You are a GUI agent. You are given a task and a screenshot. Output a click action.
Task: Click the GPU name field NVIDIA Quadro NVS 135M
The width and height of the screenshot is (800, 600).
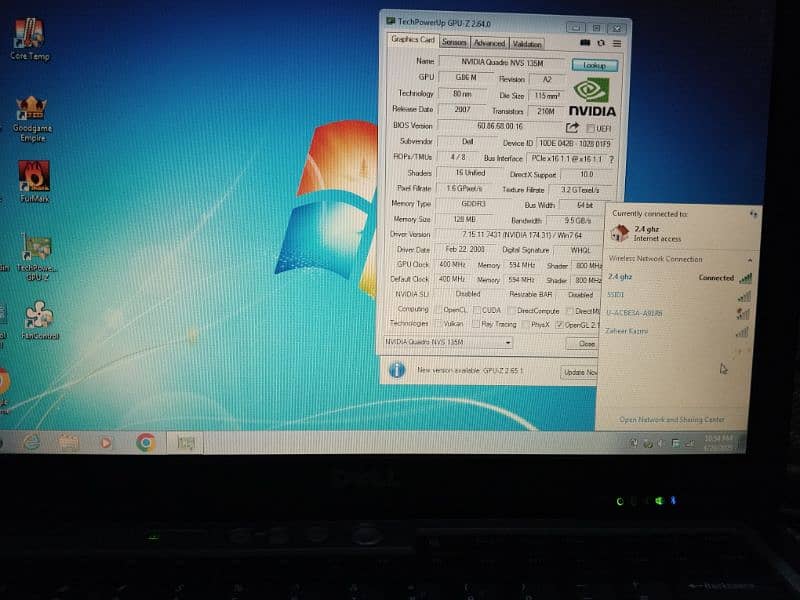(502, 62)
